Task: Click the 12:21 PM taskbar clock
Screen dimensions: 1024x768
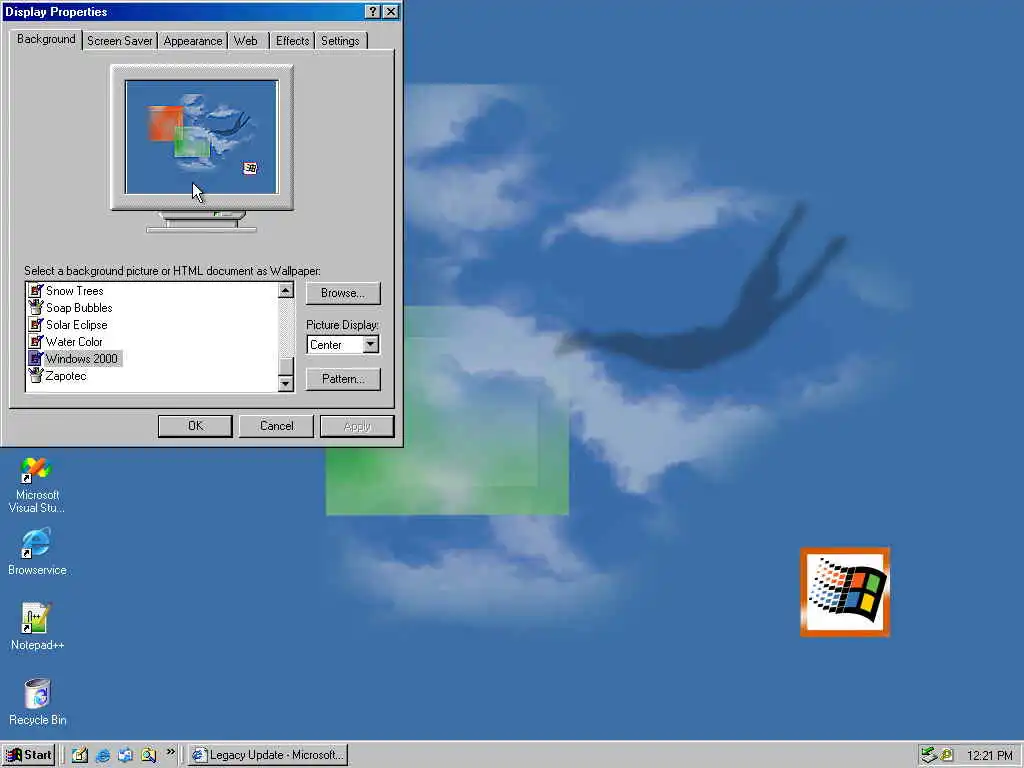Action: pyautogui.click(x=989, y=756)
